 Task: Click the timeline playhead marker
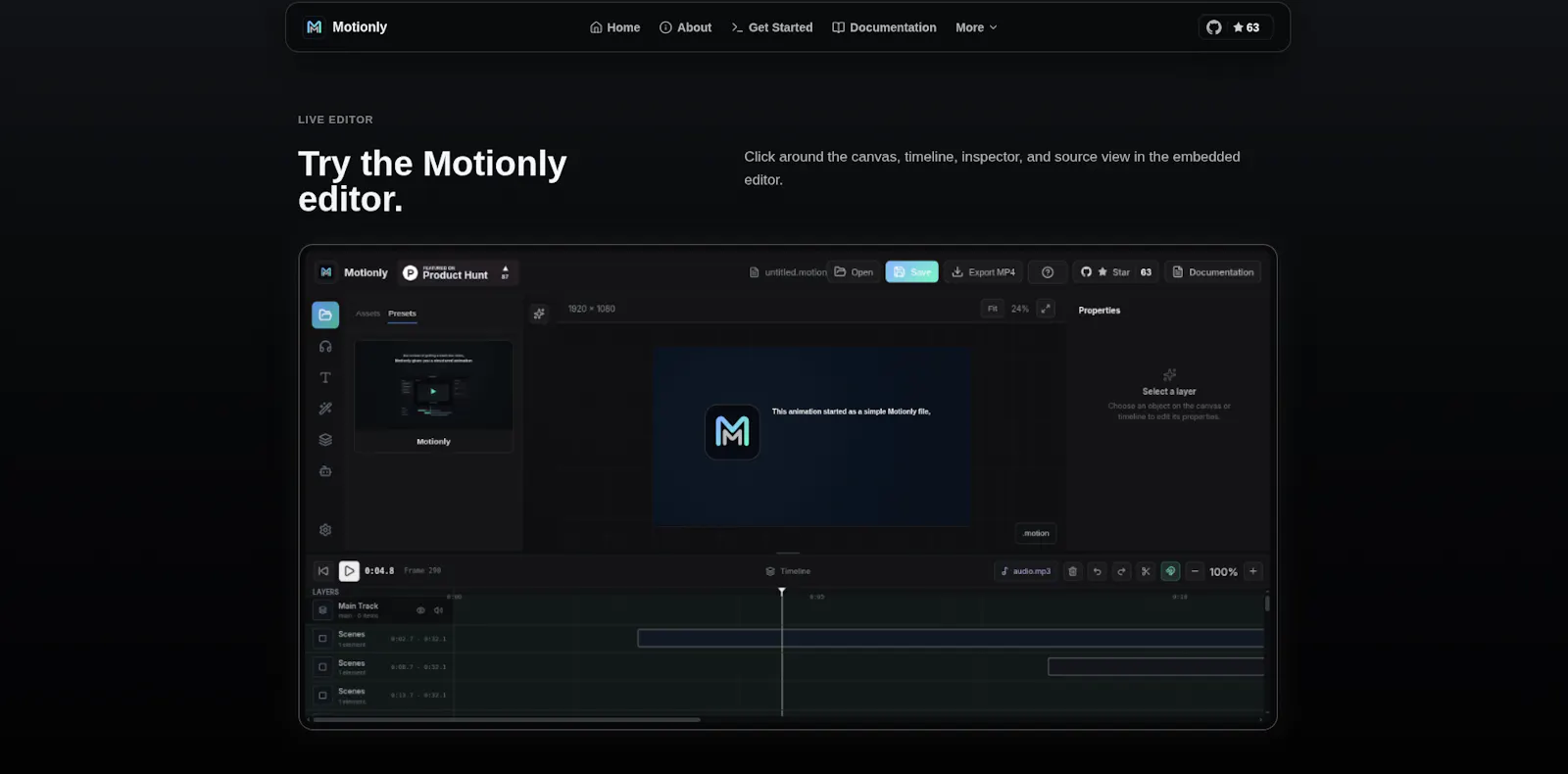click(x=782, y=592)
